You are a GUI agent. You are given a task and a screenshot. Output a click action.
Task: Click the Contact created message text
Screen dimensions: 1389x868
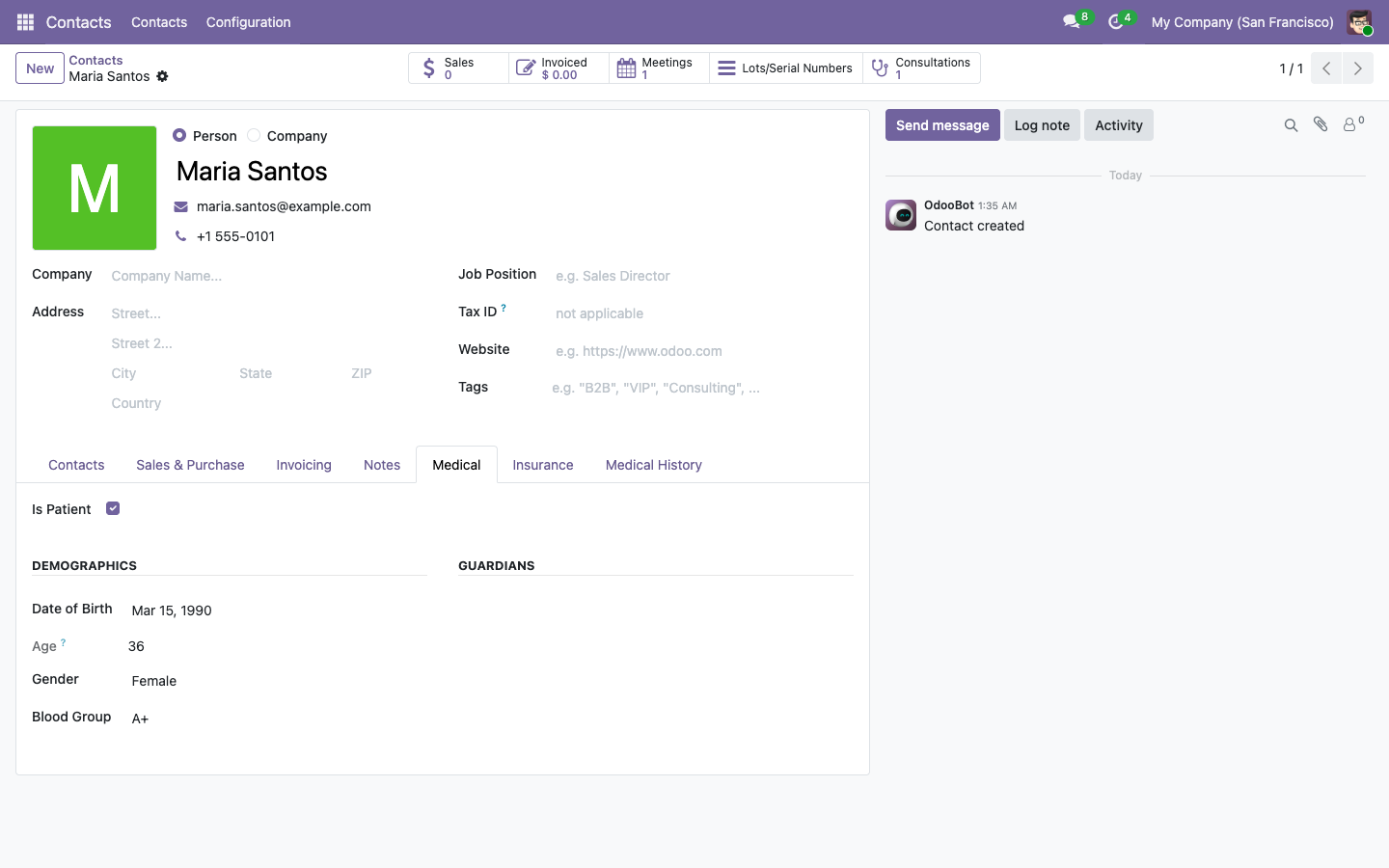tap(974, 226)
